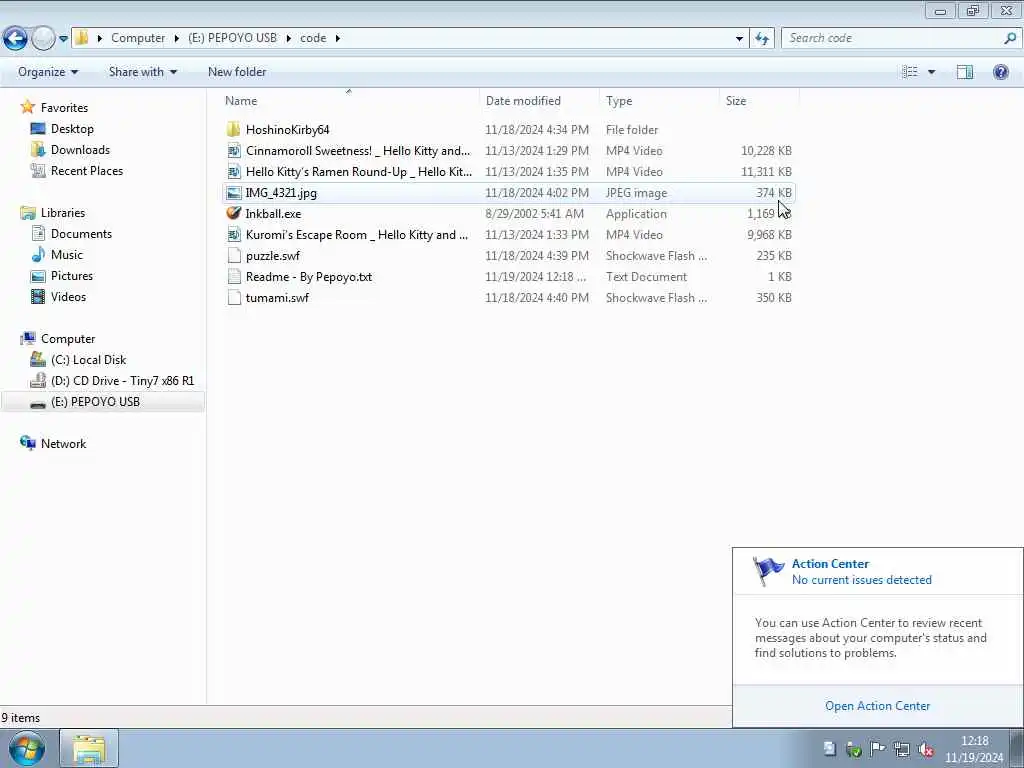Open the Music library
1024x768 pixels.
(x=66, y=255)
